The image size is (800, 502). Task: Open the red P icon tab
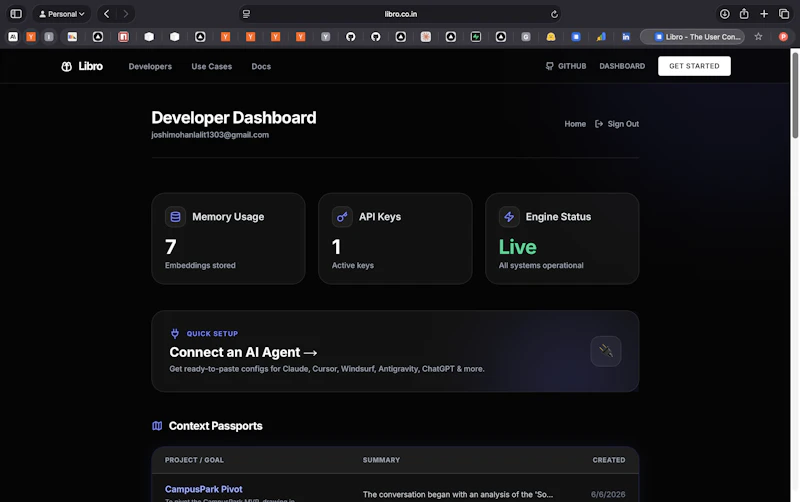(783, 37)
